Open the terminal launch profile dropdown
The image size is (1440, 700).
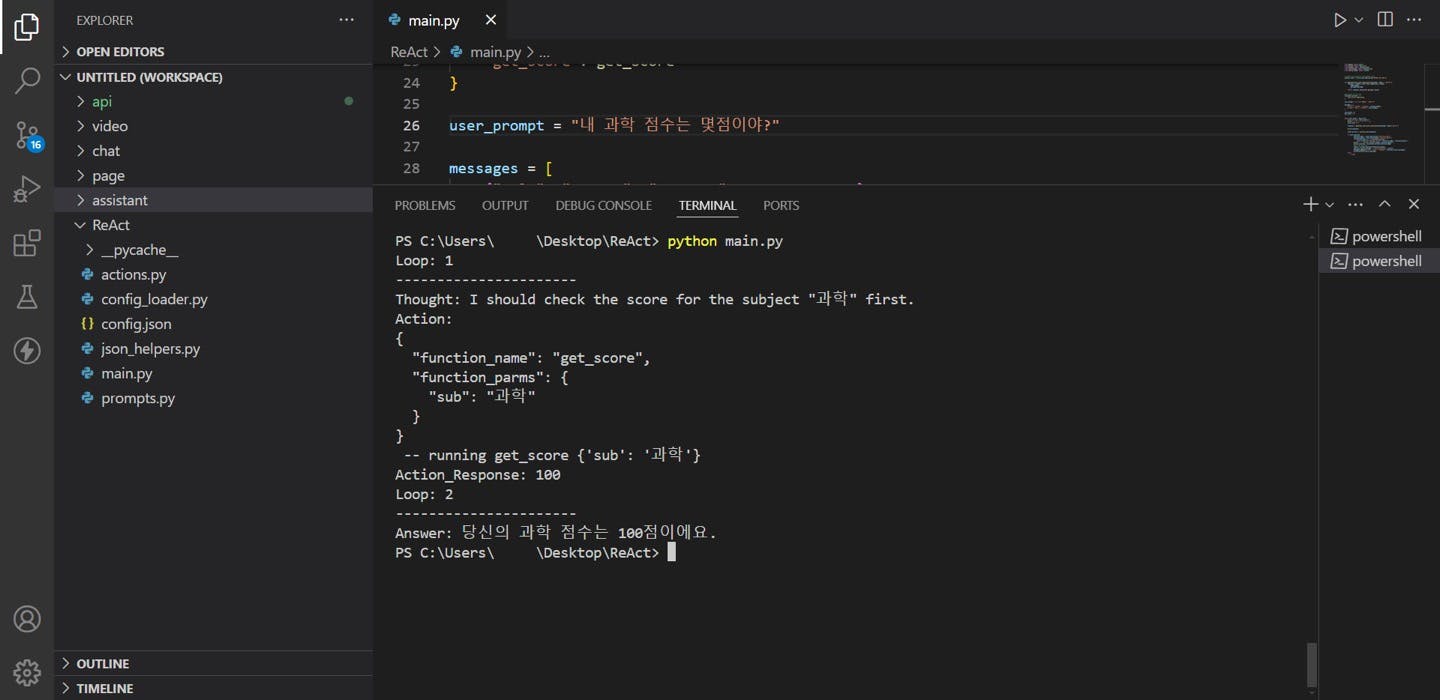point(1329,204)
